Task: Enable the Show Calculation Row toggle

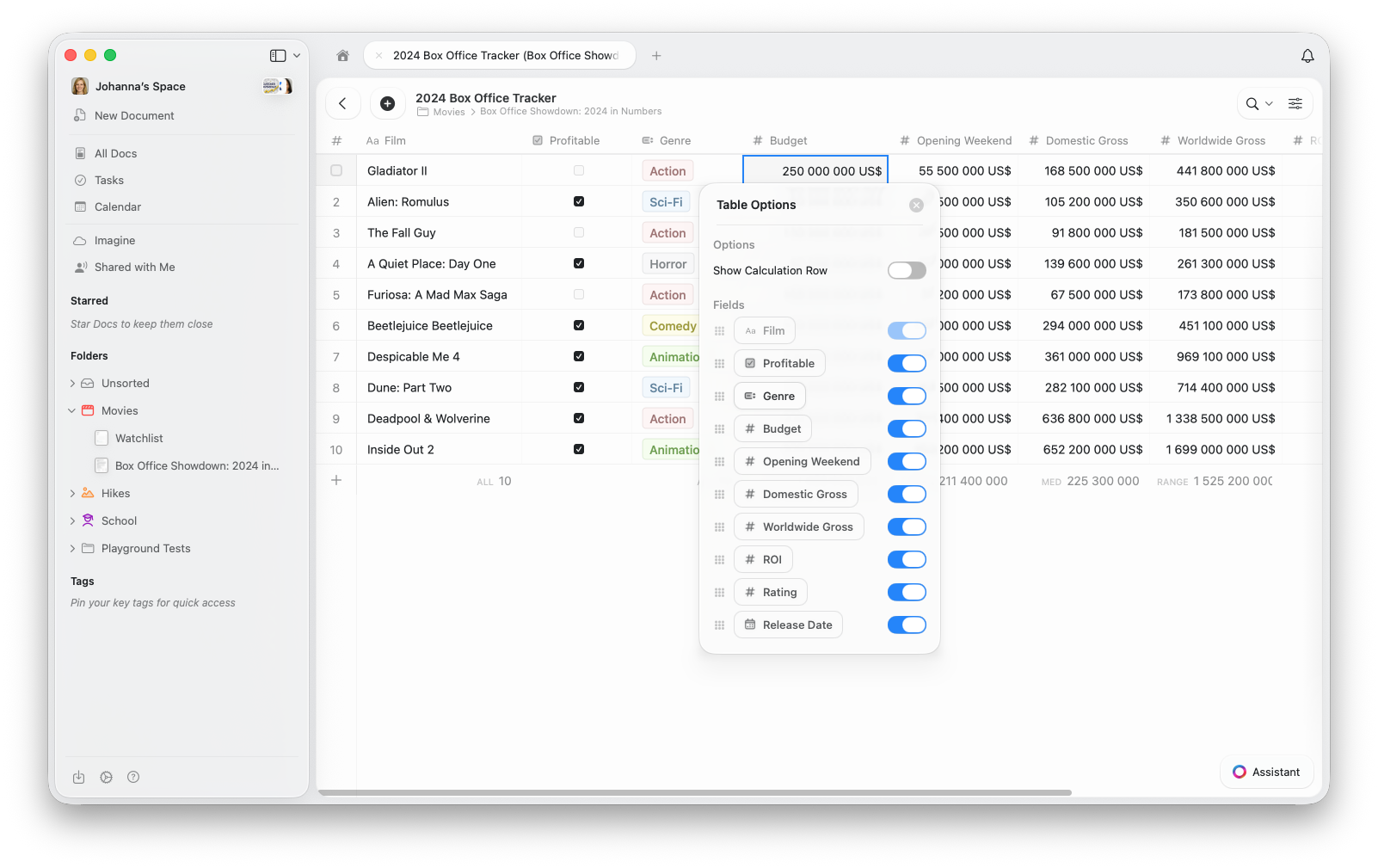Action: click(907, 270)
